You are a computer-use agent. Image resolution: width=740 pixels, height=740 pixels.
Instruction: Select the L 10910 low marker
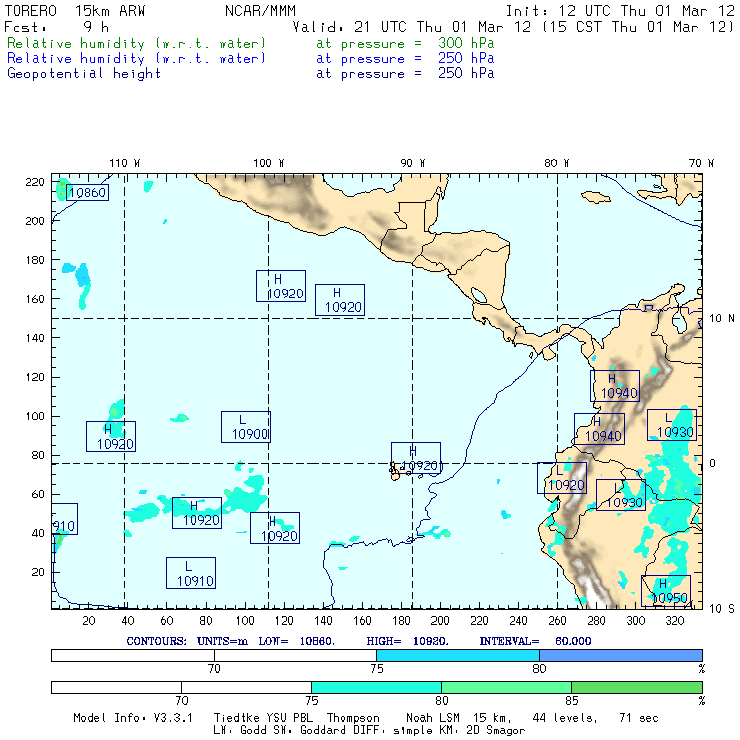[191, 573]
